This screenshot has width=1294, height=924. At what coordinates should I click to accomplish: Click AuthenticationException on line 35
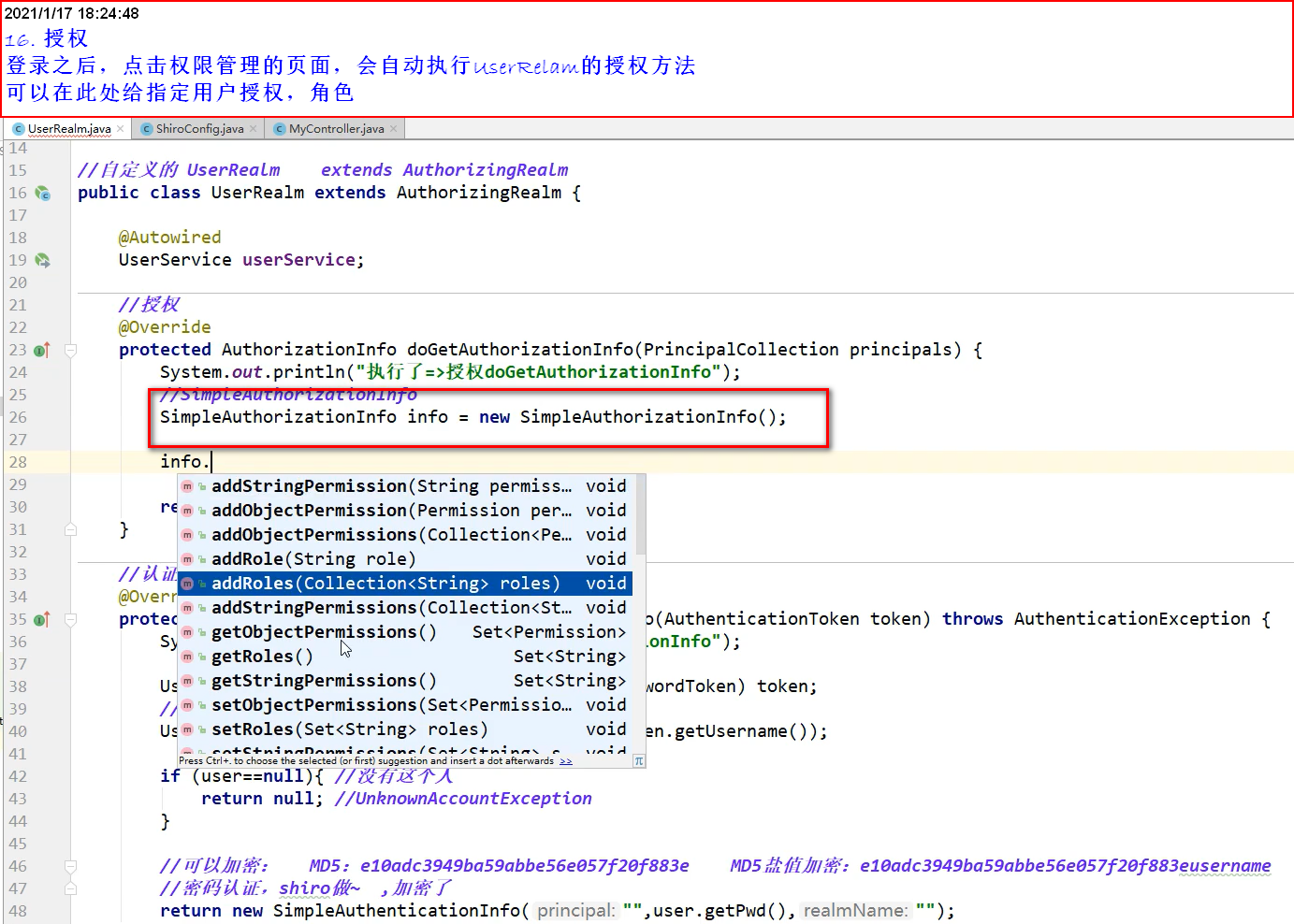point(1132,619)
